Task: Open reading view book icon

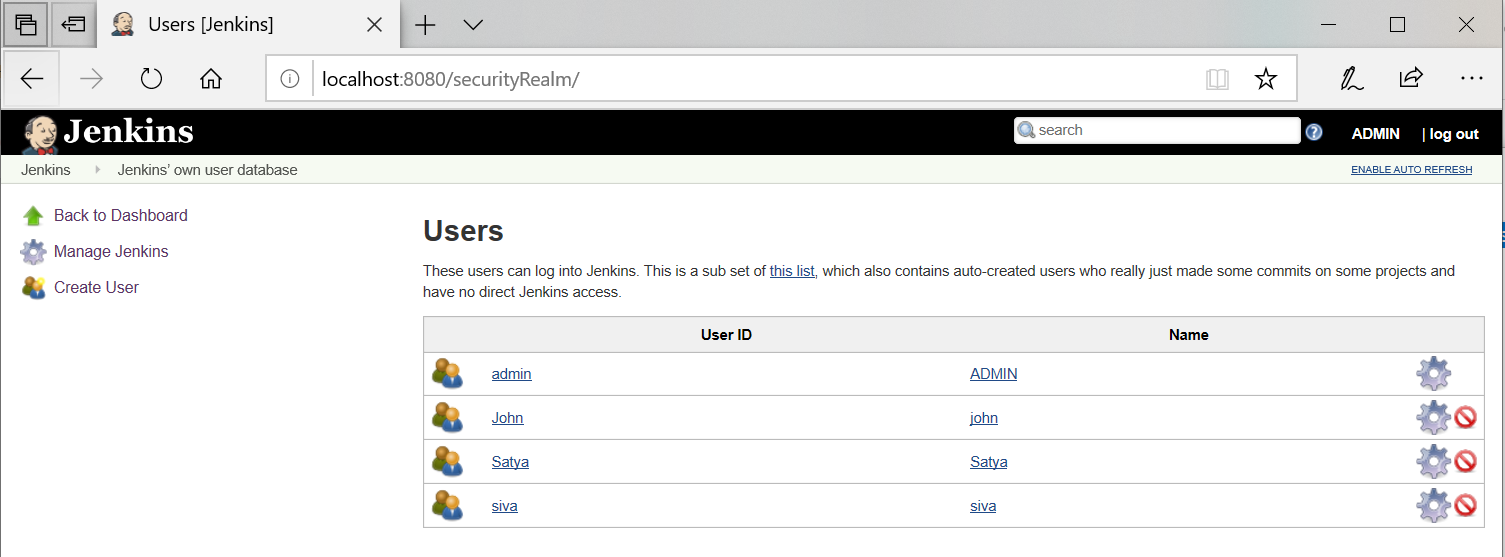Action: coord(1217,79)
